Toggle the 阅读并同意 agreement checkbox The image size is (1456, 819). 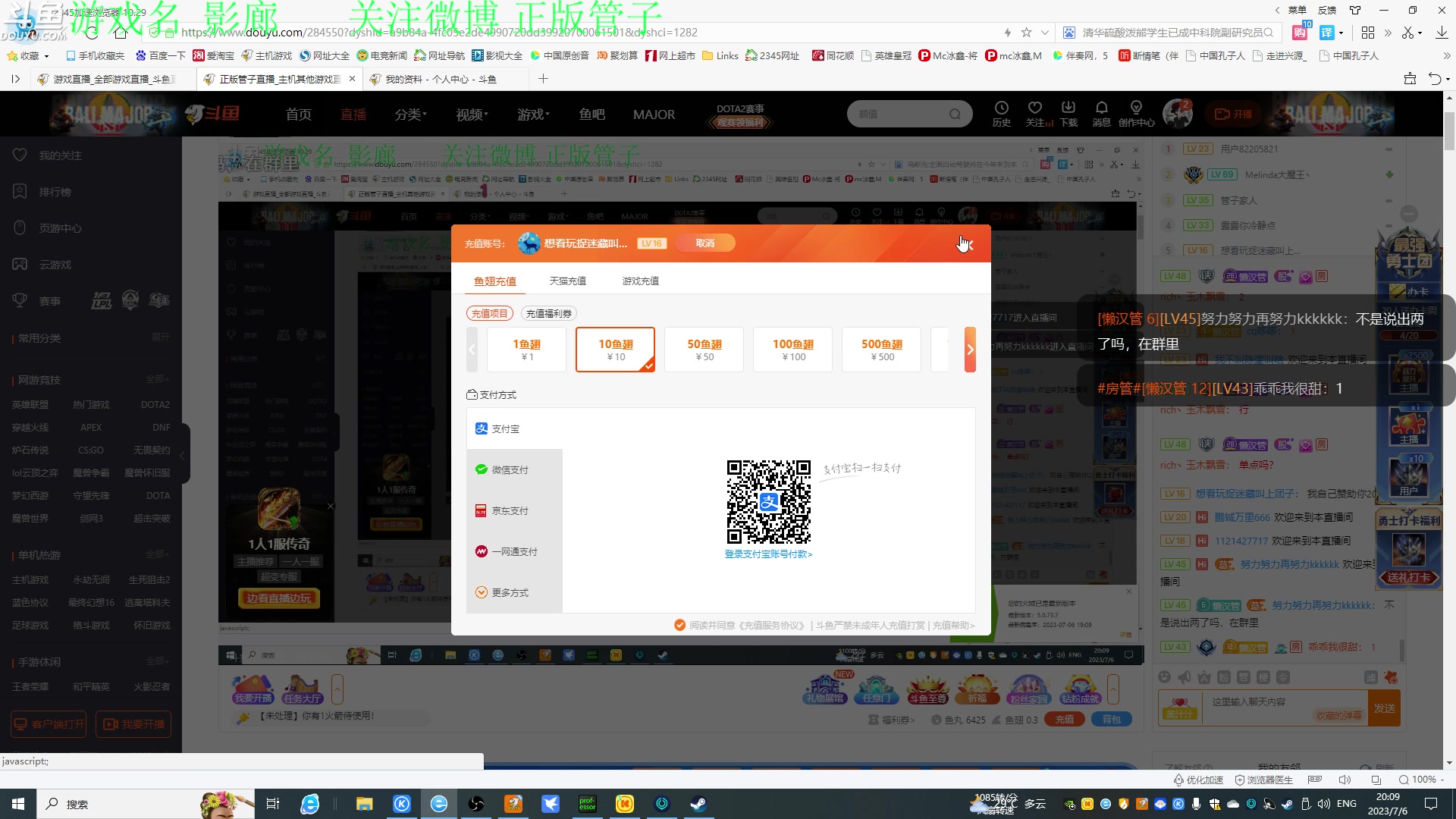tap(679, 625)
